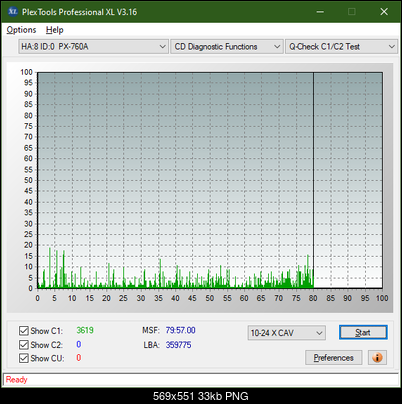
Task: Open the 10-24 X CAV speed dropdown
Action: tap(287, 333)
